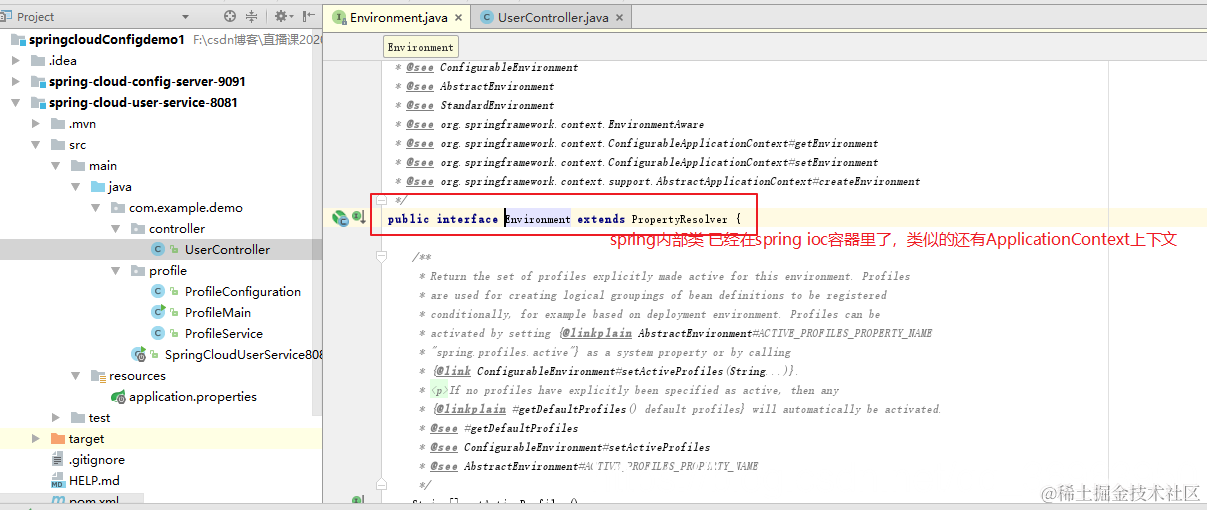Collapse the main folder
Screen dimensions: 1207x510
(55, 165)
